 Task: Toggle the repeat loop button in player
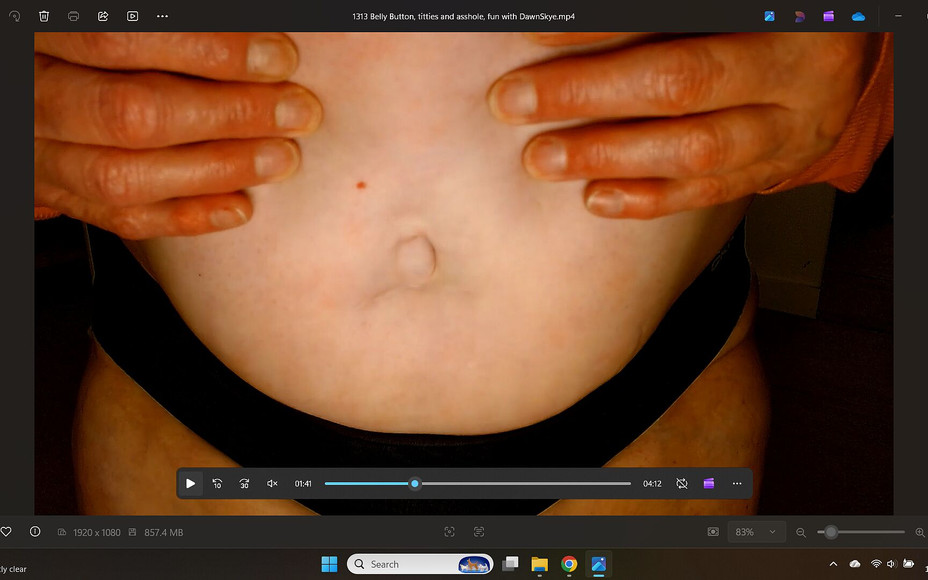(681, 484)
